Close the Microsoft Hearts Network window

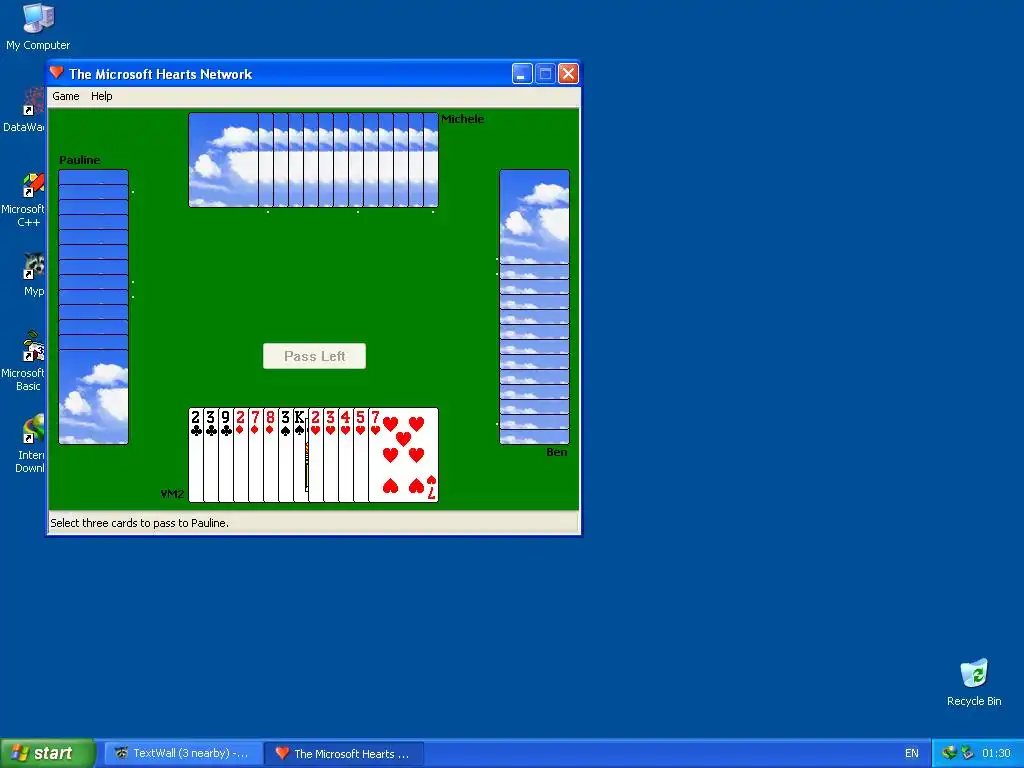point(568,74)
